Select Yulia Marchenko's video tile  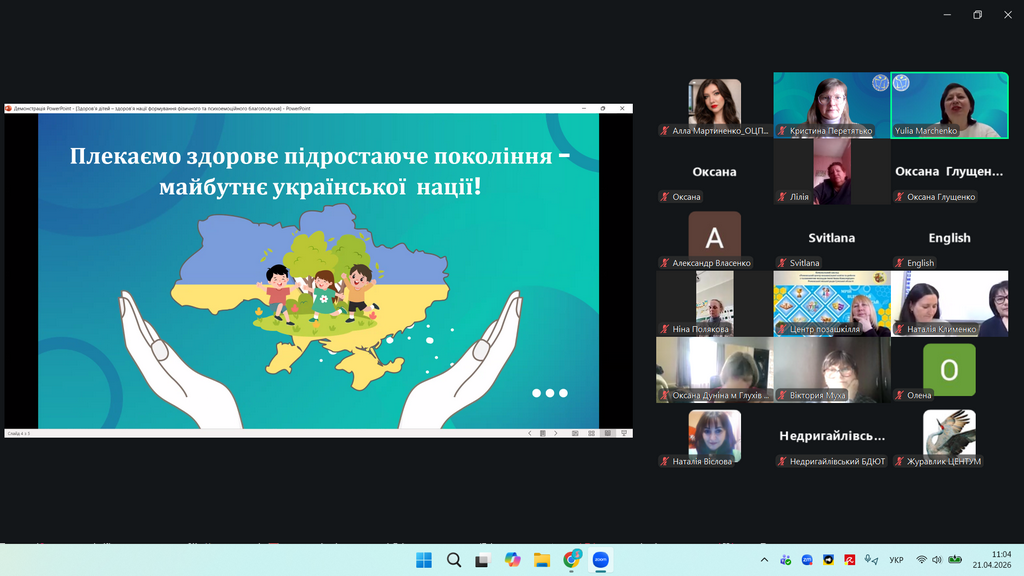coord(949,105)
